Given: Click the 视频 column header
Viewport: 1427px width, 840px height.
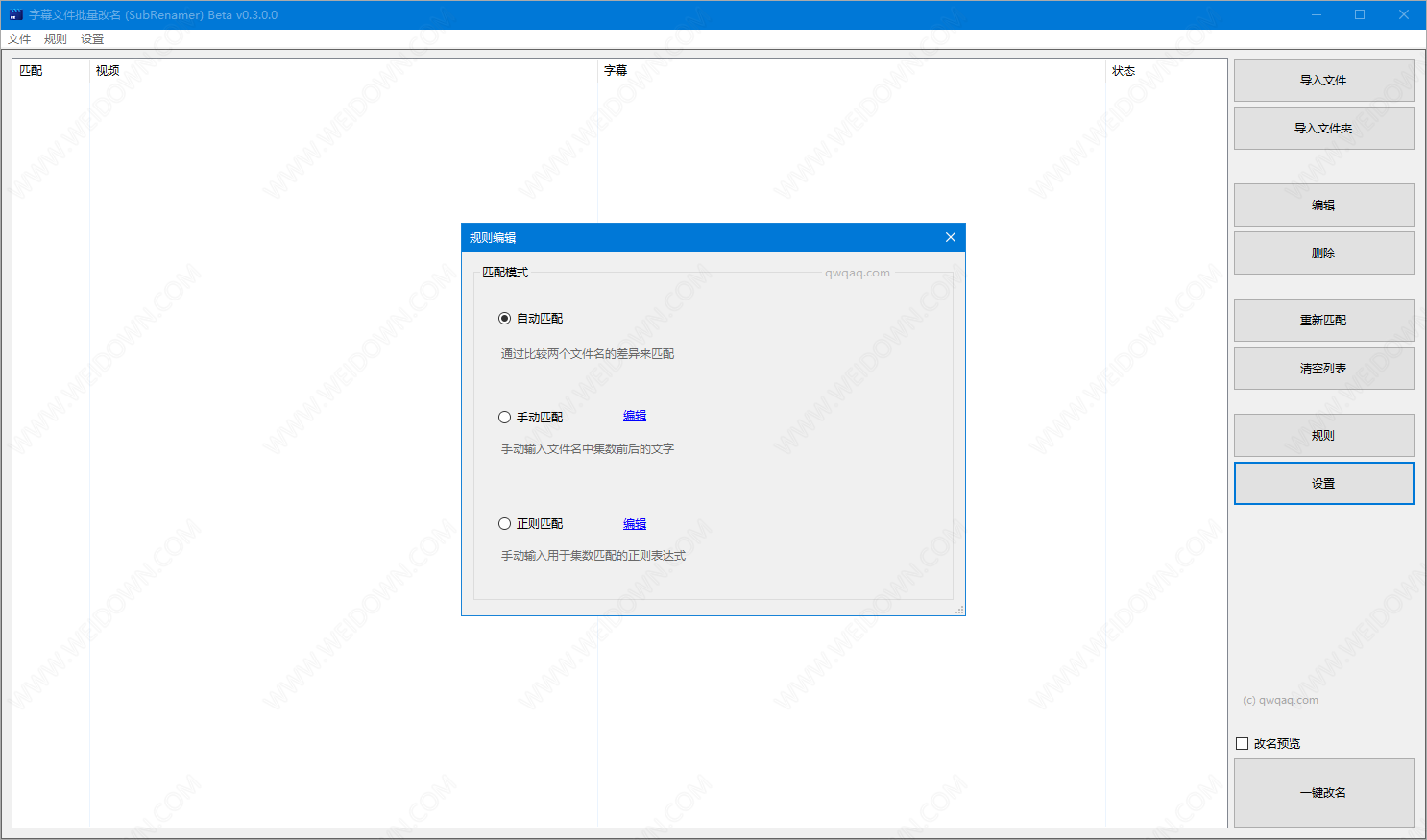Looking at the screenshot, I should pos(343,70).
